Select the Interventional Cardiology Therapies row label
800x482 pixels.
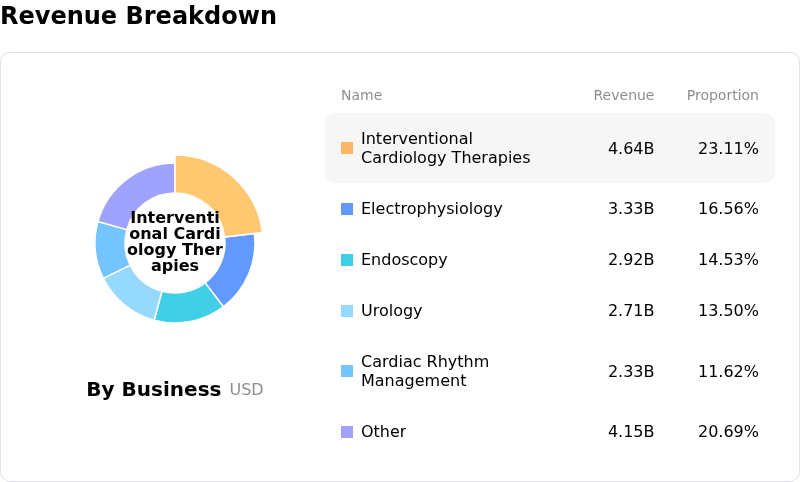(x=445, y=148)
